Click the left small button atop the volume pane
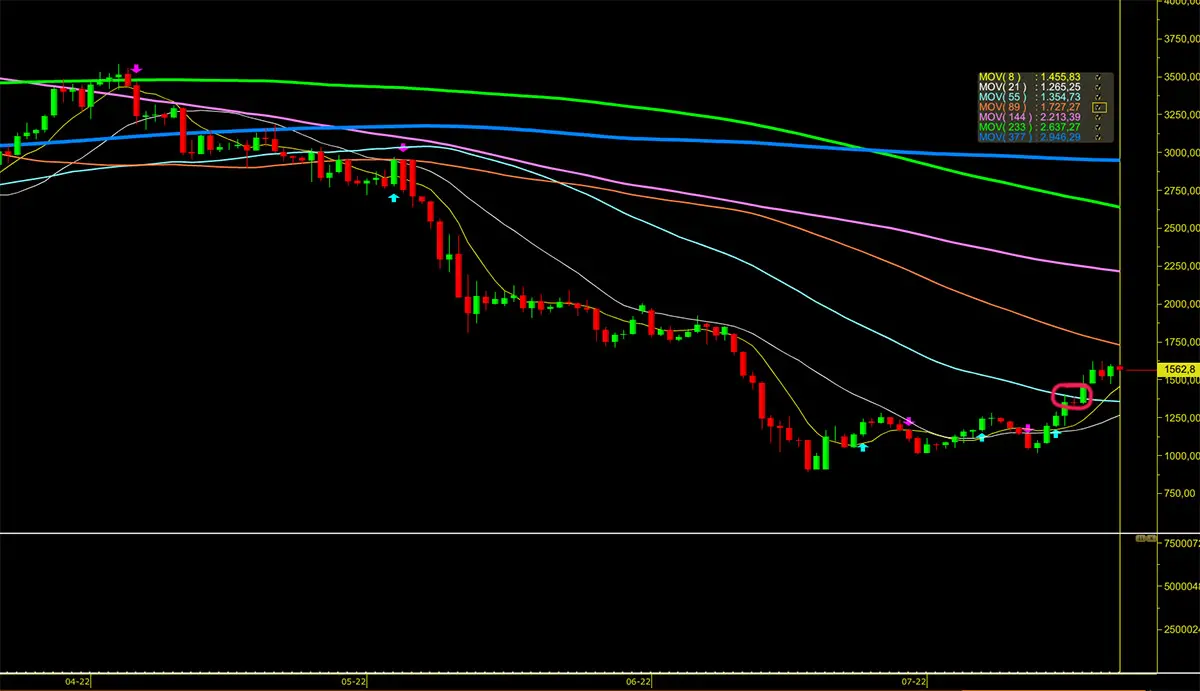This screenshot has height=691, width=1200. (1141, 538)
